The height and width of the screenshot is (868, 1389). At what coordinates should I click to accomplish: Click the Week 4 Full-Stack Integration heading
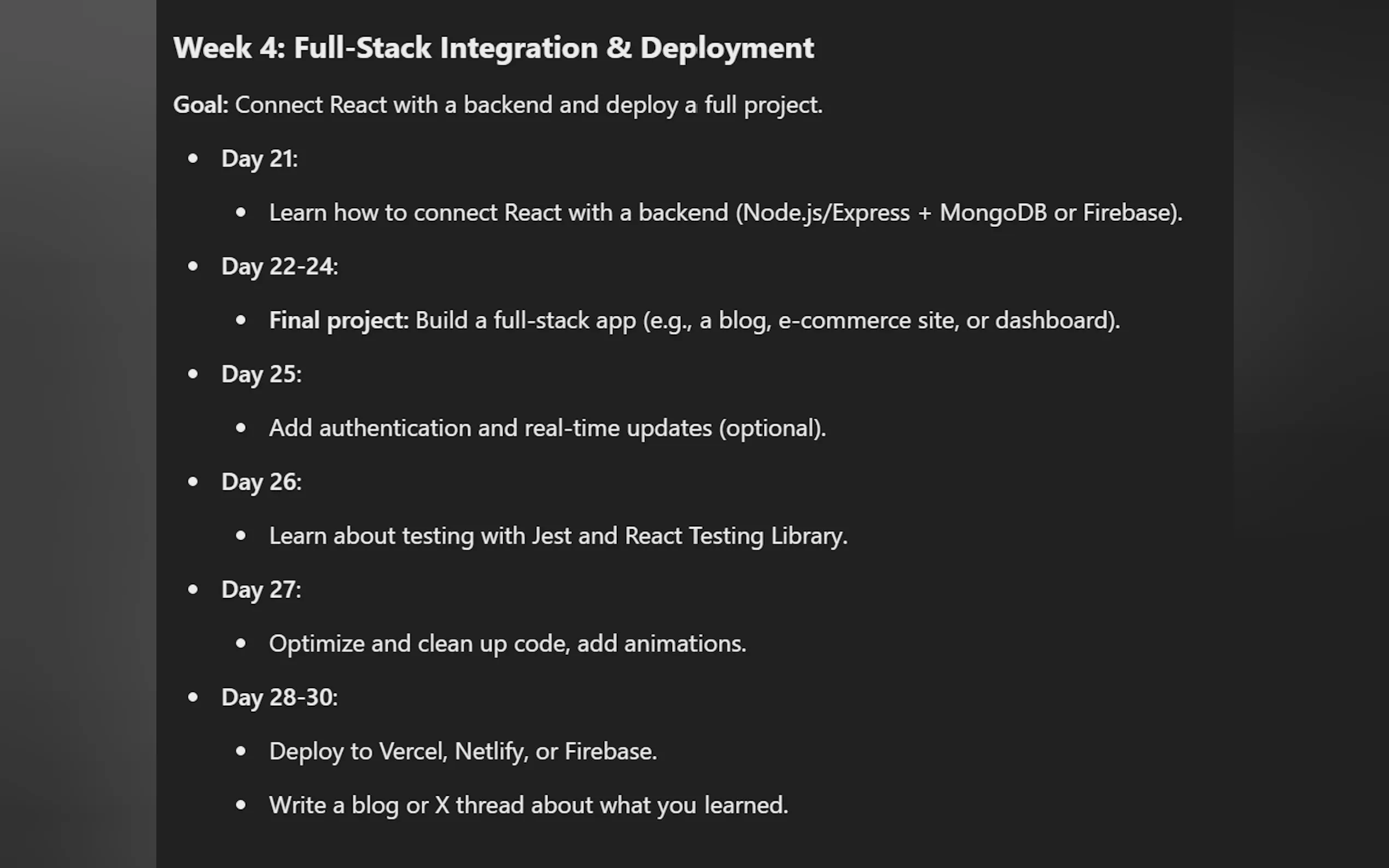(493, 48)
